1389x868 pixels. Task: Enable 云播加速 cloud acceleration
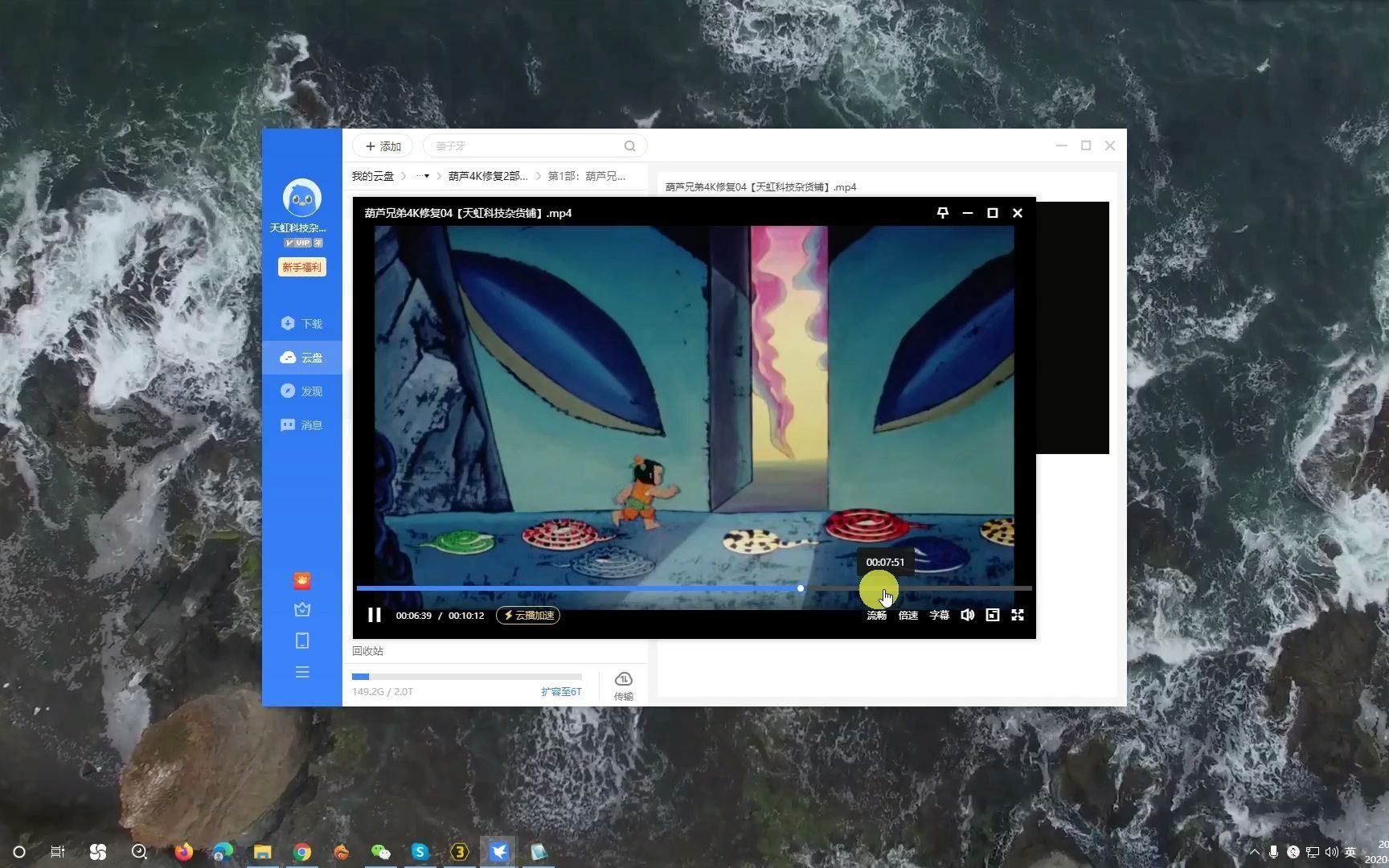click(x=528, y=616)
